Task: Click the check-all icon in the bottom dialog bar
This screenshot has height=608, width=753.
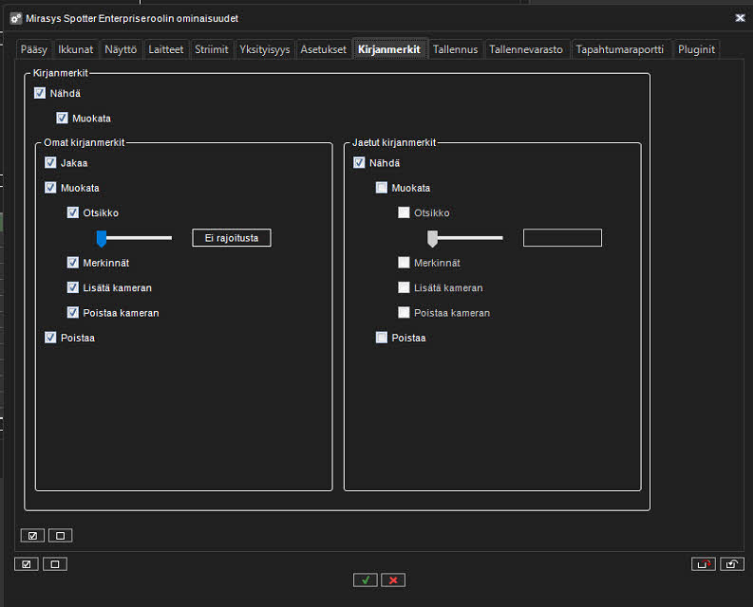Action: click(x=27, y=564)
